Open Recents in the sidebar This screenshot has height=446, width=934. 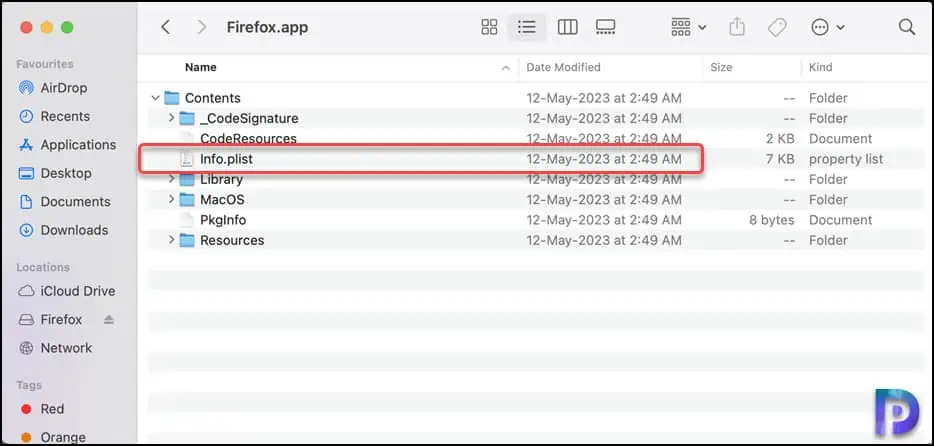pos(54,116)
